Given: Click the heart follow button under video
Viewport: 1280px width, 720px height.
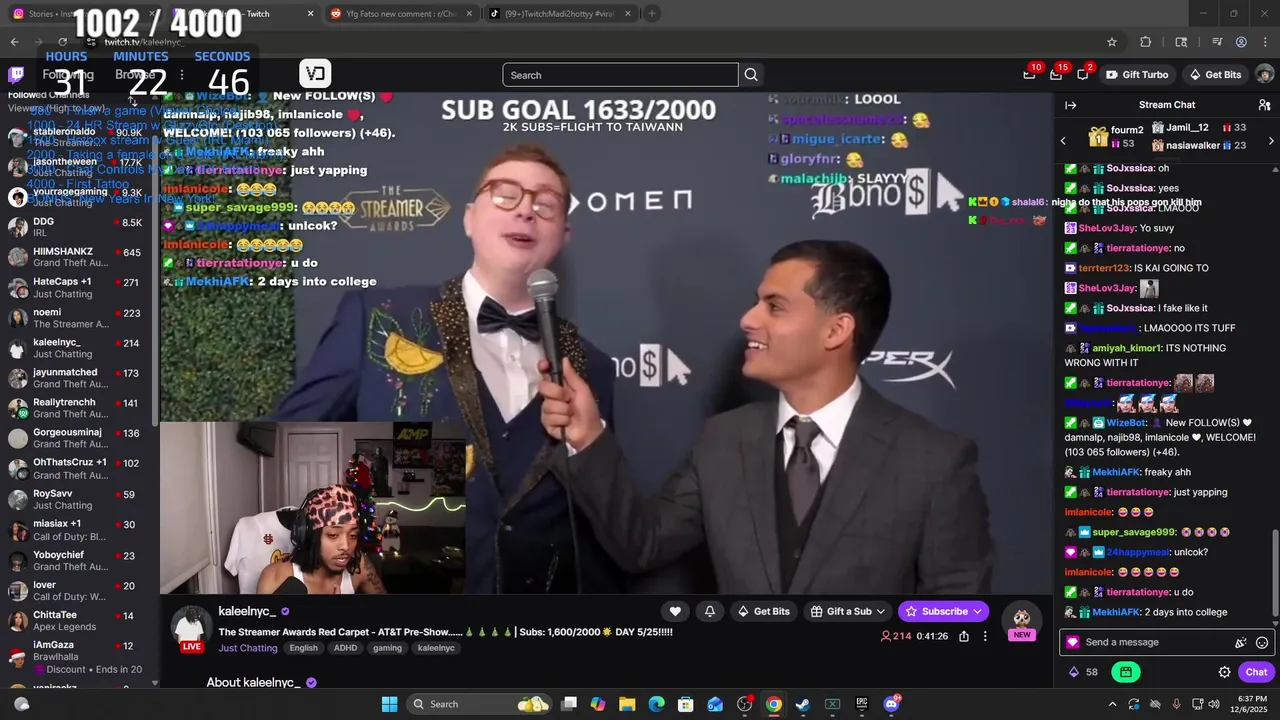Looking at the screenshot, I should click(675, 611).
